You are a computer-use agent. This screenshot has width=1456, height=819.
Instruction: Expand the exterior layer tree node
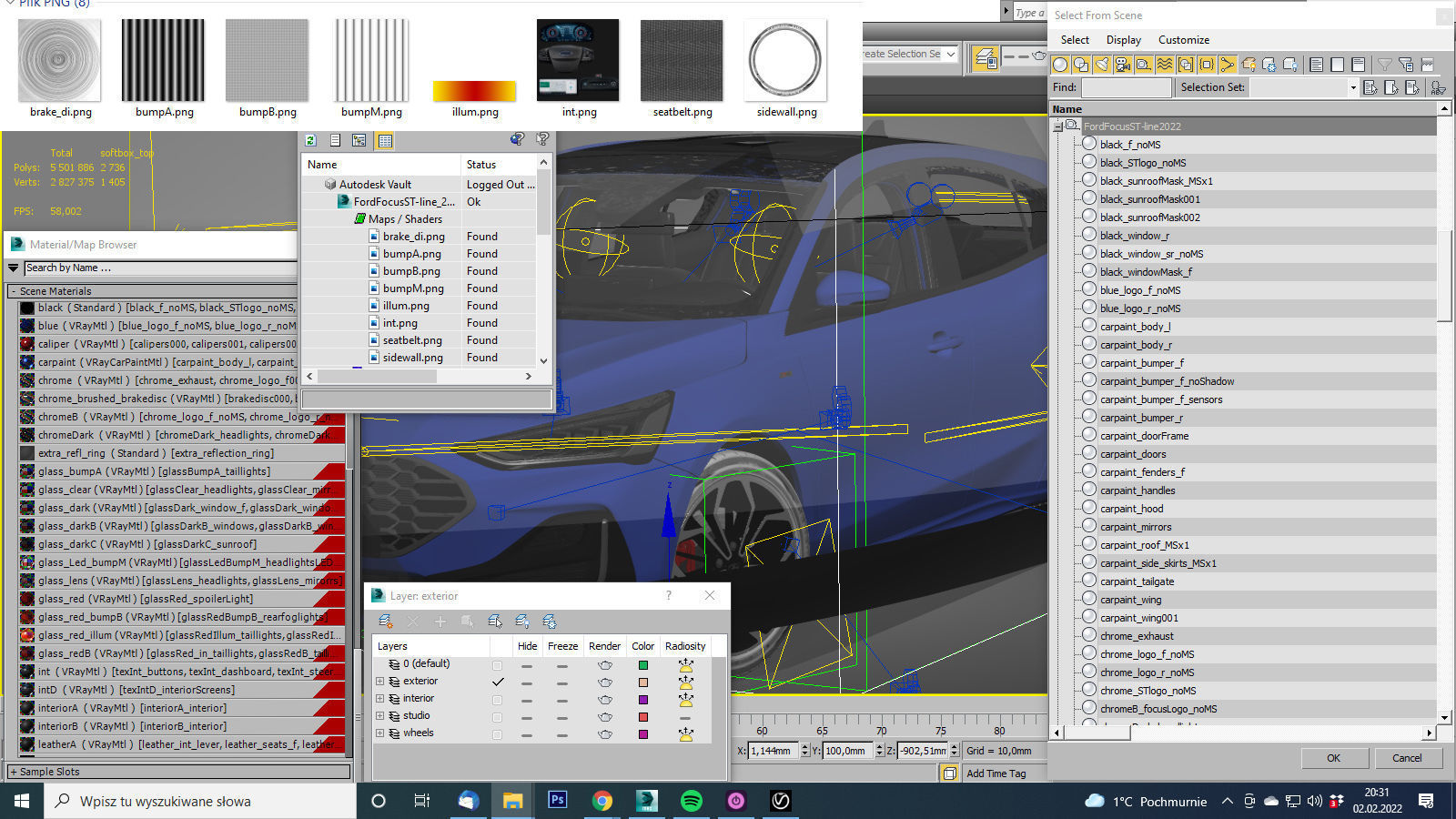[x=380, y=682]
